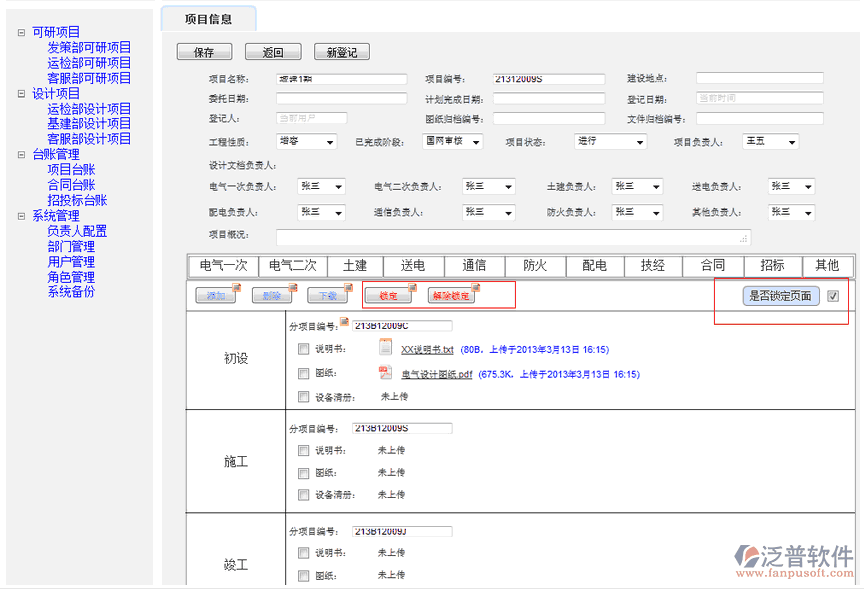Click the 保存 button

[x=204, y=52]
